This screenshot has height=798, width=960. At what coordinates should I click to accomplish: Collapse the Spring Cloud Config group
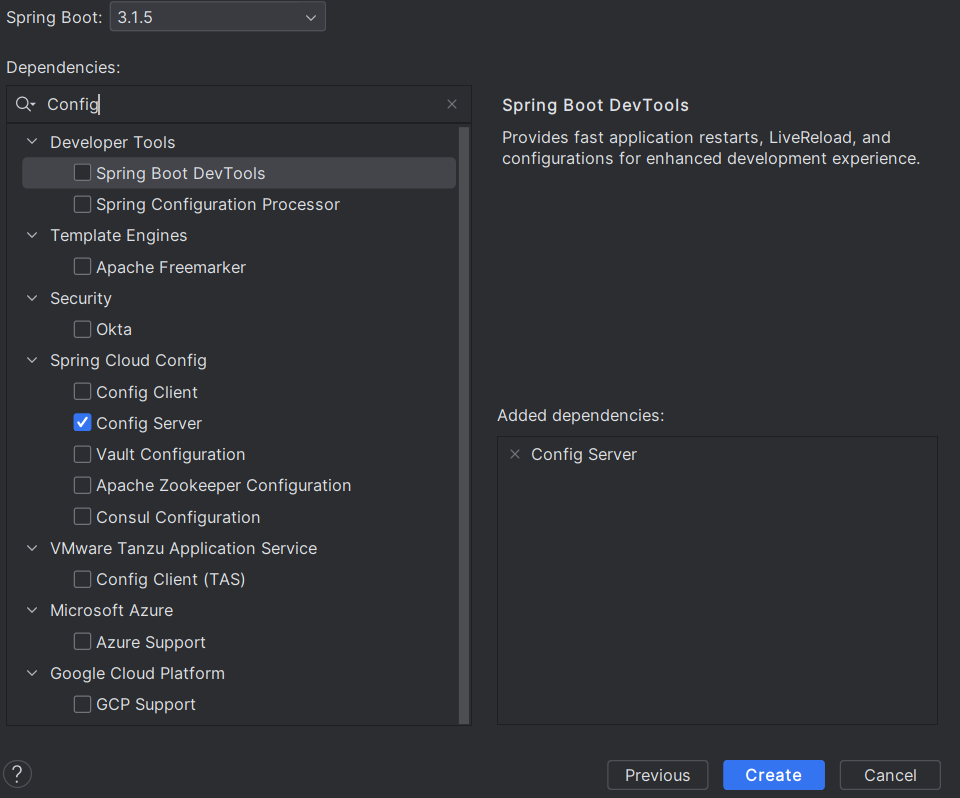click(32, 360)
